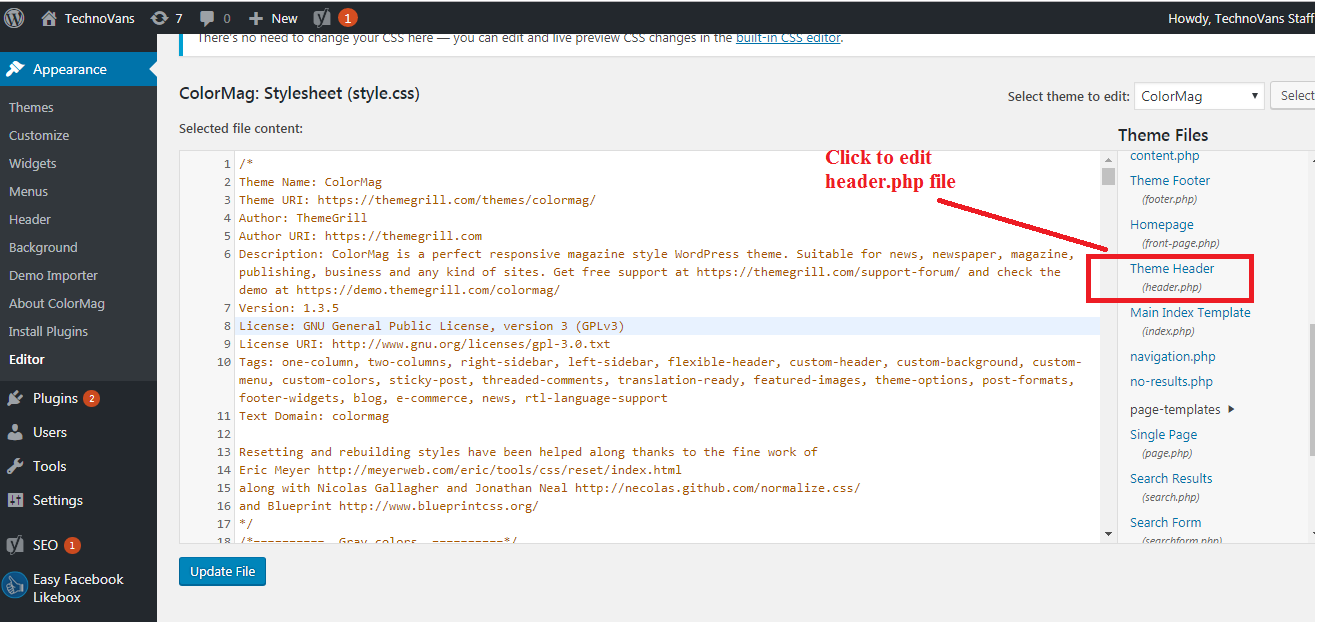The width and height of the screenshot is (1318, 622).
Task: Click the code editor scroll up arrow
Action: pyautogui.click(x=1108, y=159)
